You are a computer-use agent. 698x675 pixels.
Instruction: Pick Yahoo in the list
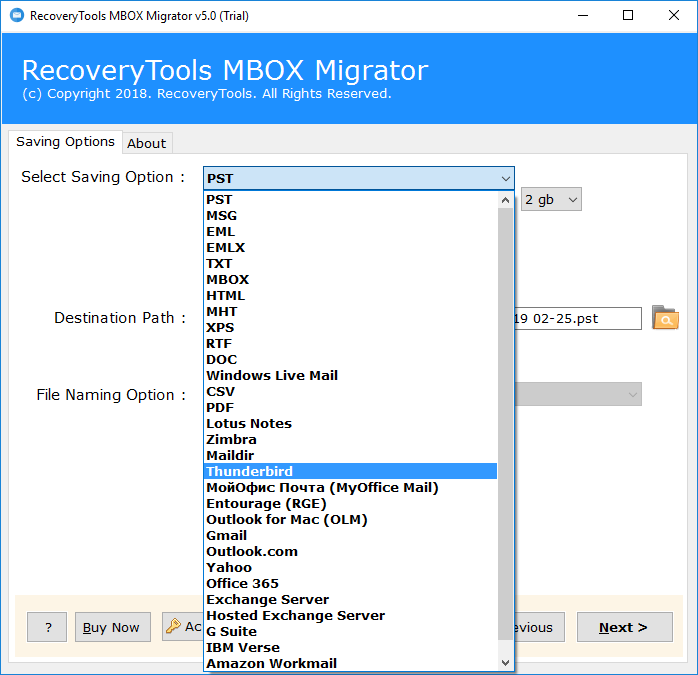(x=351, y=568)
